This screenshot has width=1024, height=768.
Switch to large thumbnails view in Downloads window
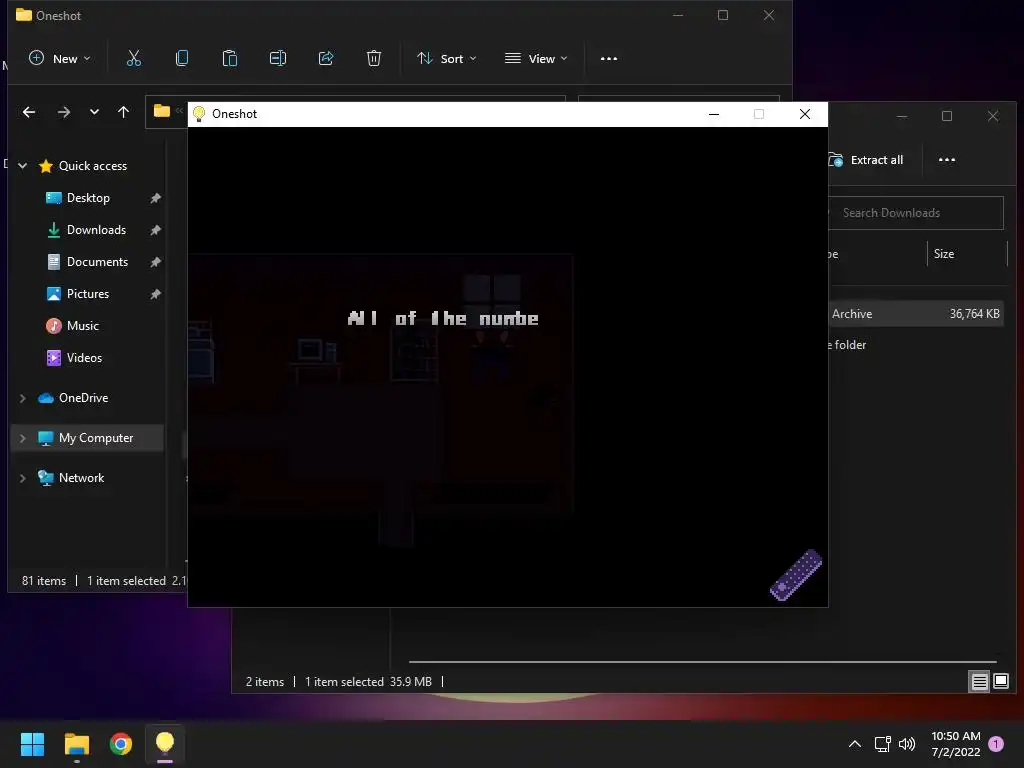tap(1001, 682)
